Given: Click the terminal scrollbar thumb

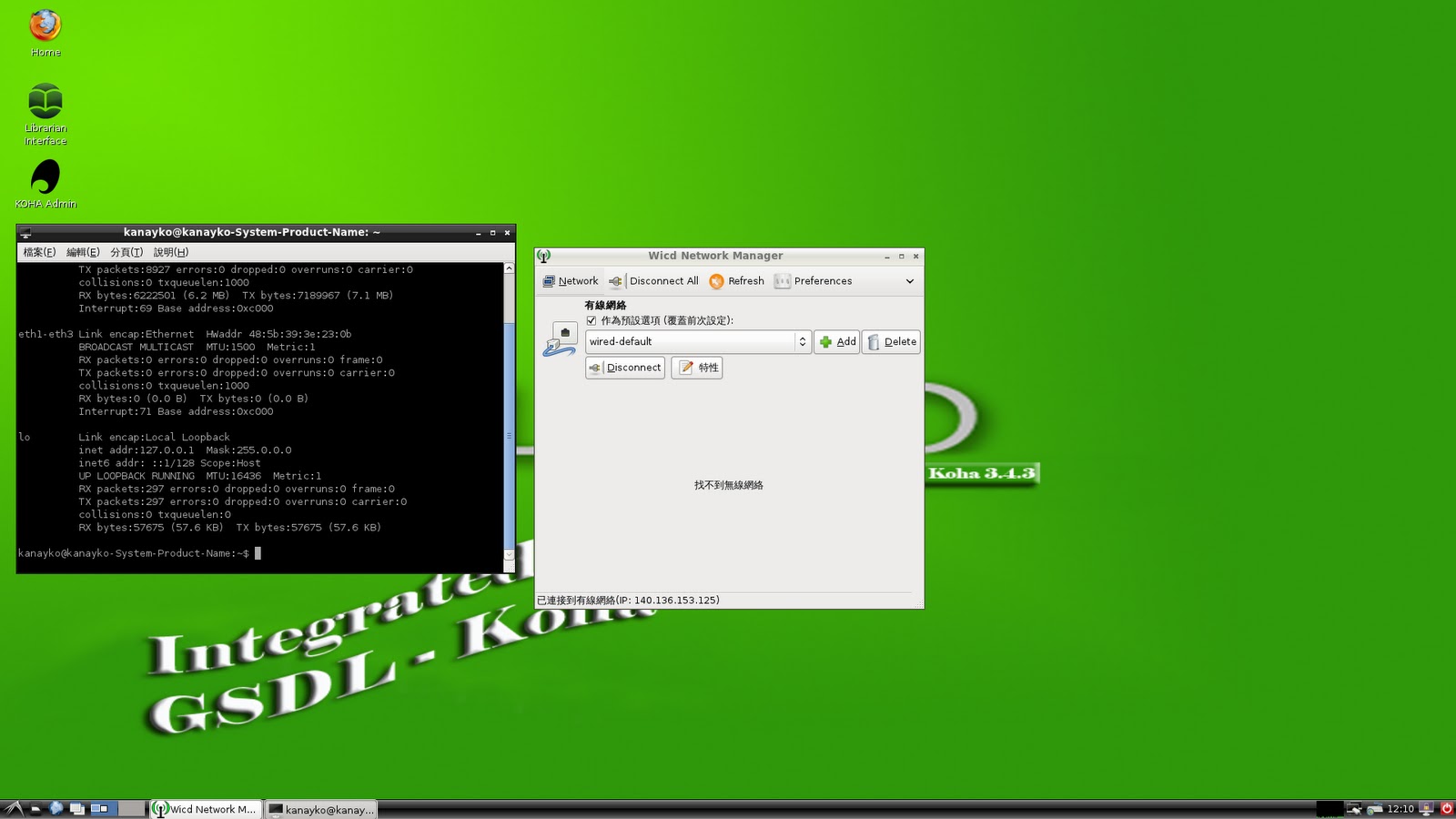Looking at the screenshot, I should pos(510,435).
